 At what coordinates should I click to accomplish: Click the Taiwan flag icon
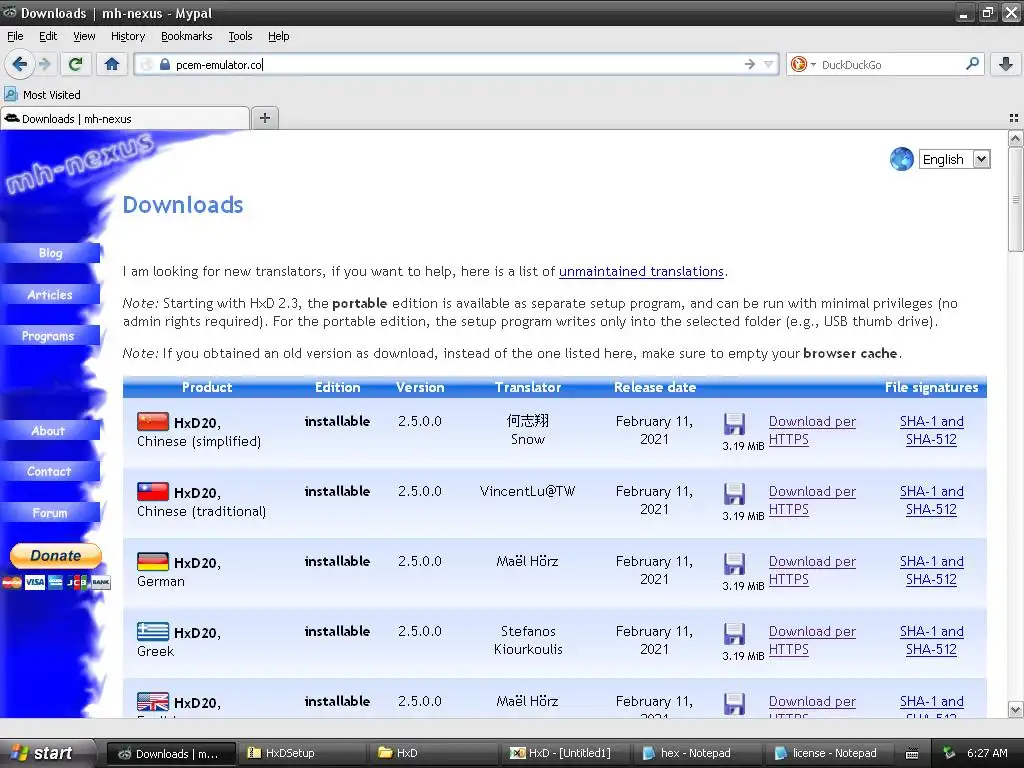coord(153,491)
